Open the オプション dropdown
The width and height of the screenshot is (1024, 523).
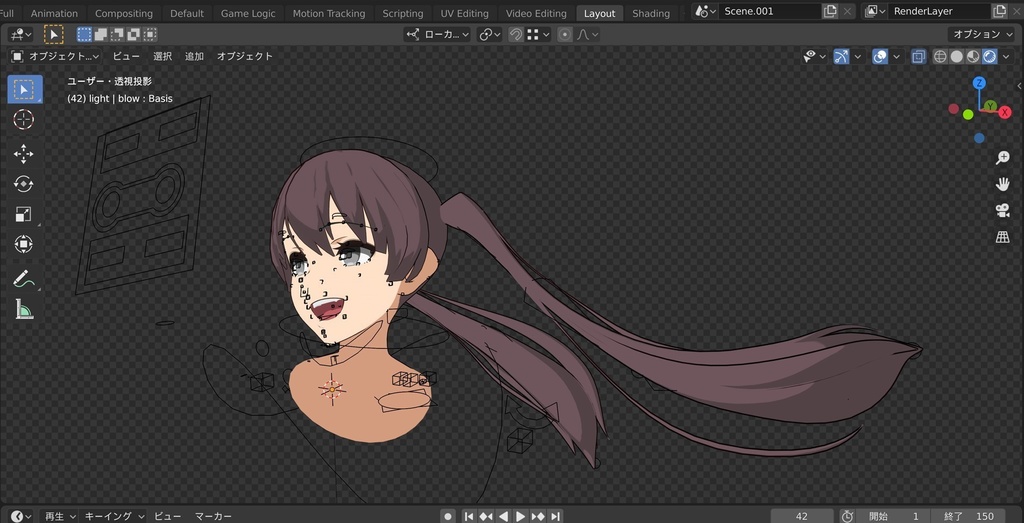pyautogui.click(x=983, y=34)
